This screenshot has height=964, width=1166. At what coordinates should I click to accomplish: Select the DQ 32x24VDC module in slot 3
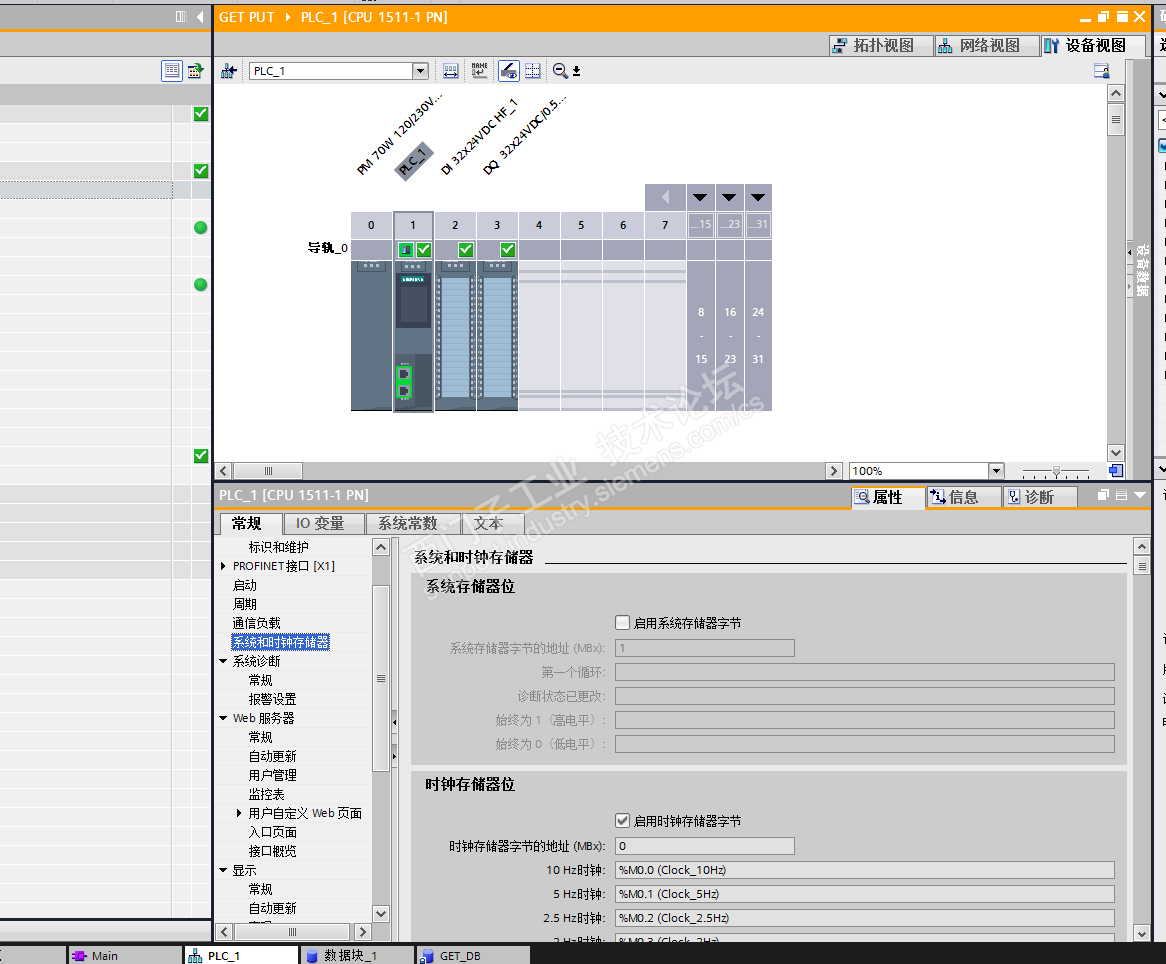[x=497, y=335]
